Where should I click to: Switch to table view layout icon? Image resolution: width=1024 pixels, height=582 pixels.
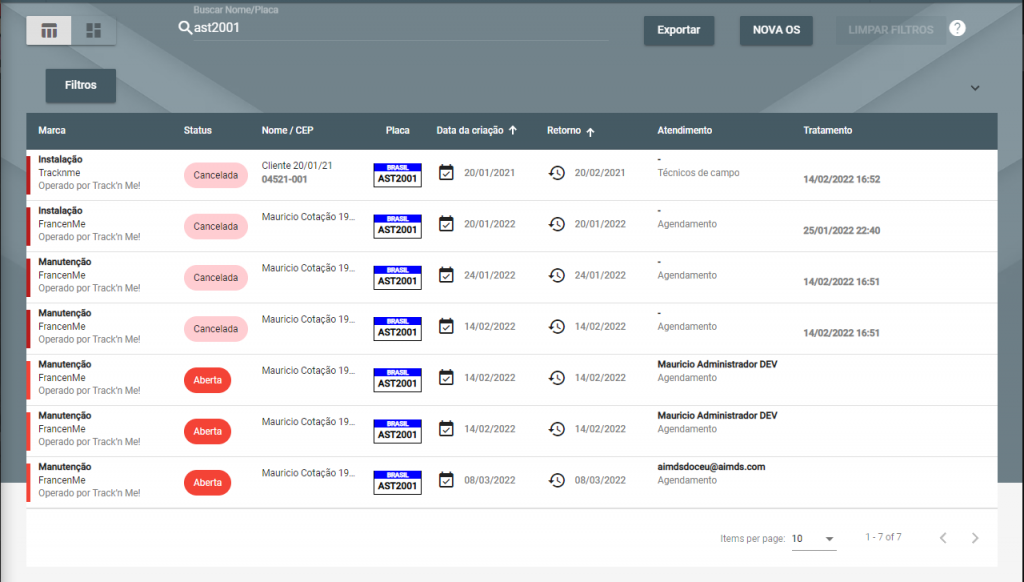pos(49,31)
